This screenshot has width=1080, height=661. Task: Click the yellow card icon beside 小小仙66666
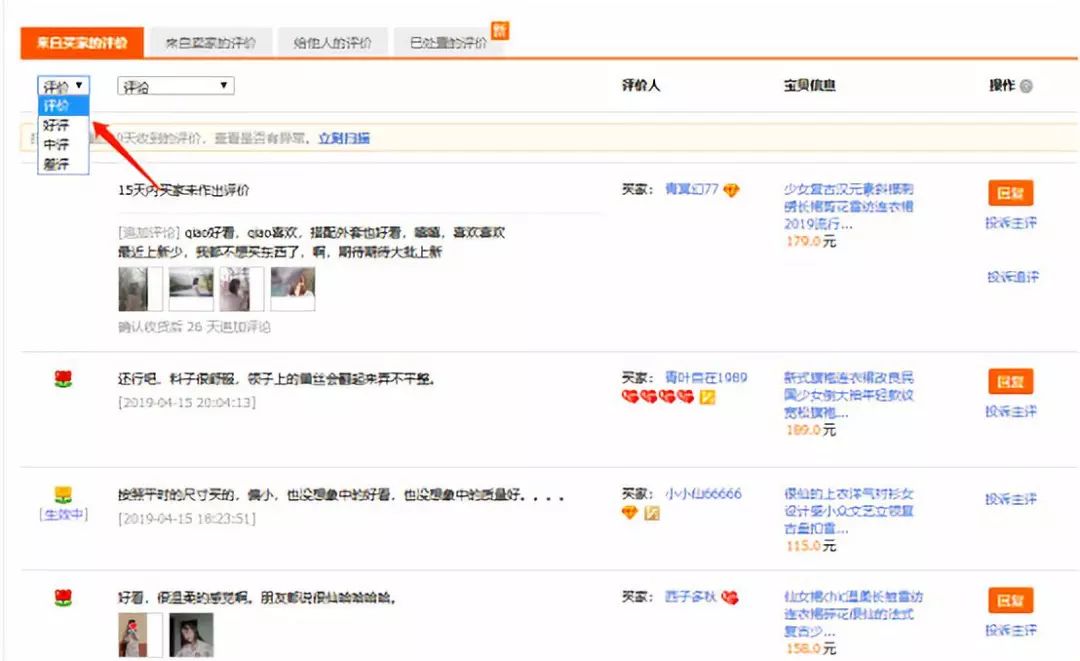click(651, 511)
